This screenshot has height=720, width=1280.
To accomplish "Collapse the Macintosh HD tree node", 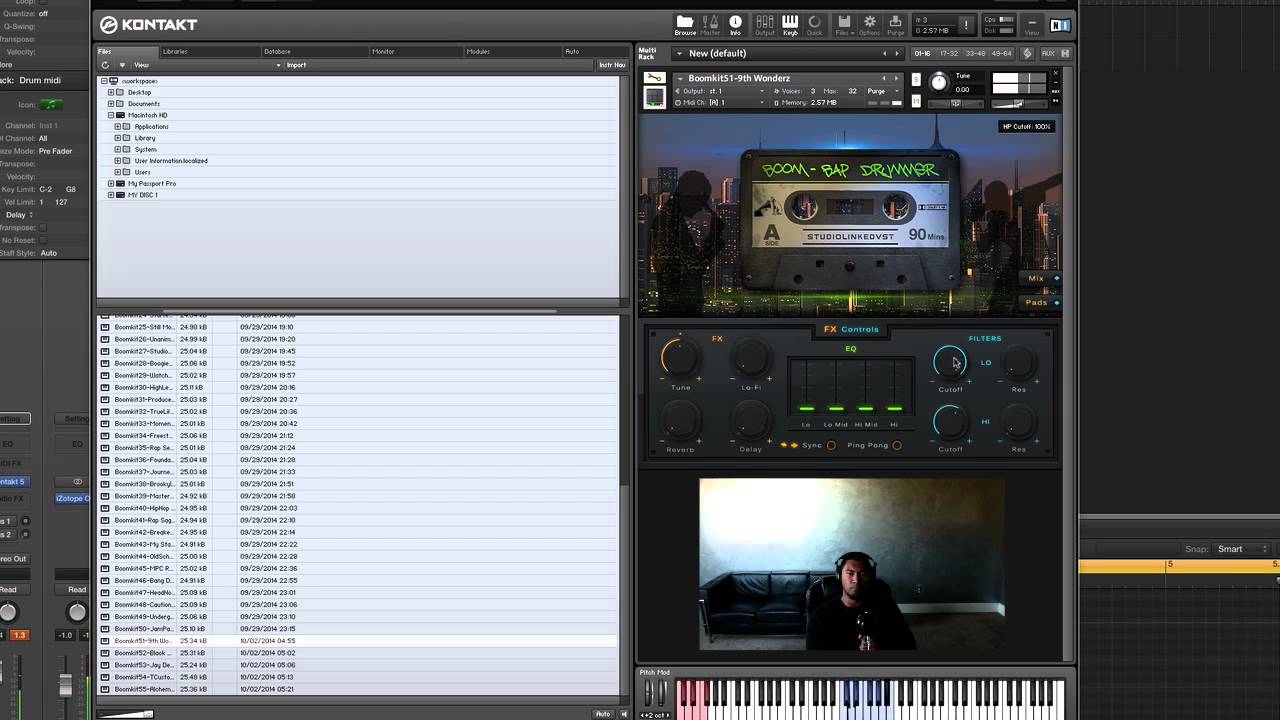I will (111, 115).
